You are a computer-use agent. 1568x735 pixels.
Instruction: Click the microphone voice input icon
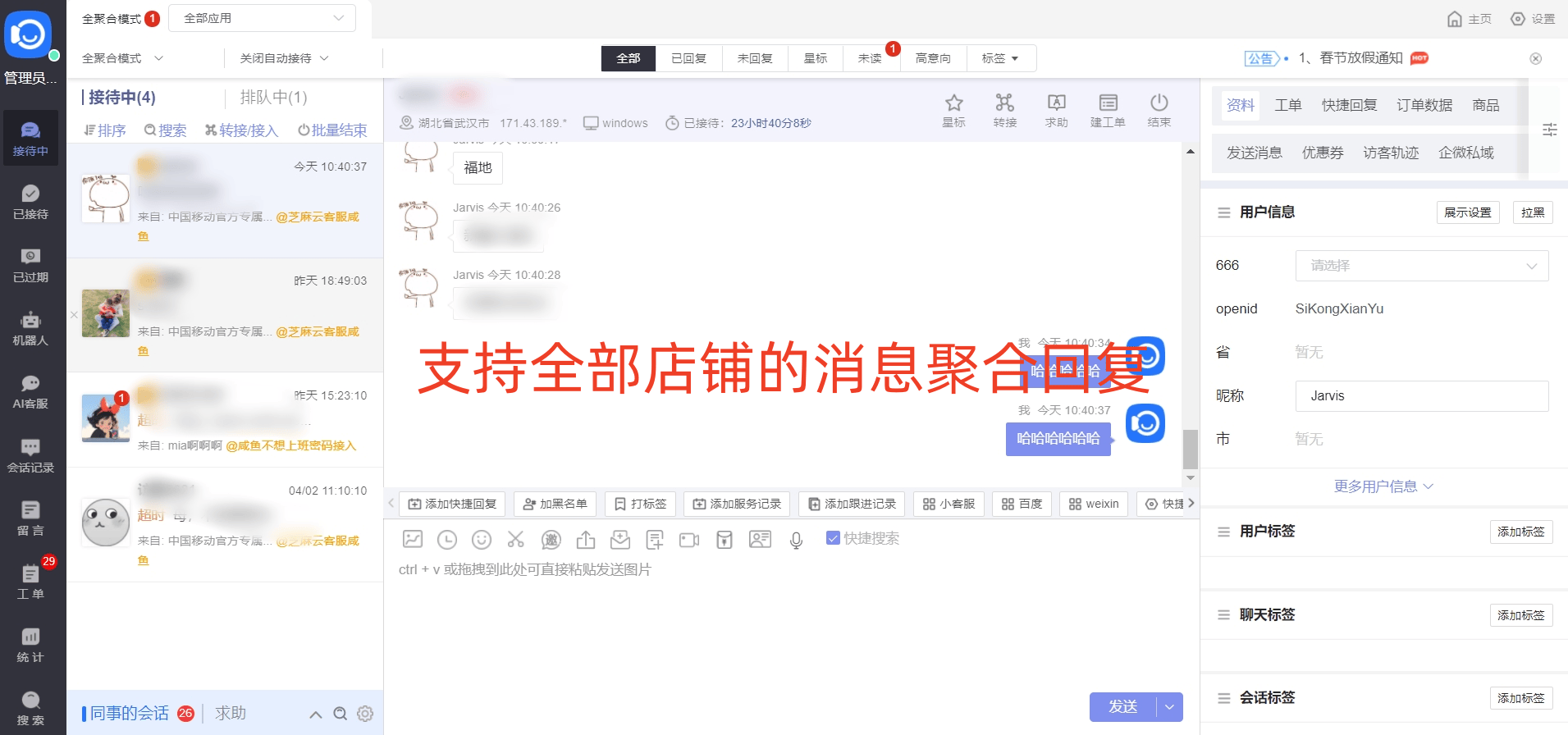click(x=795, y=540)
